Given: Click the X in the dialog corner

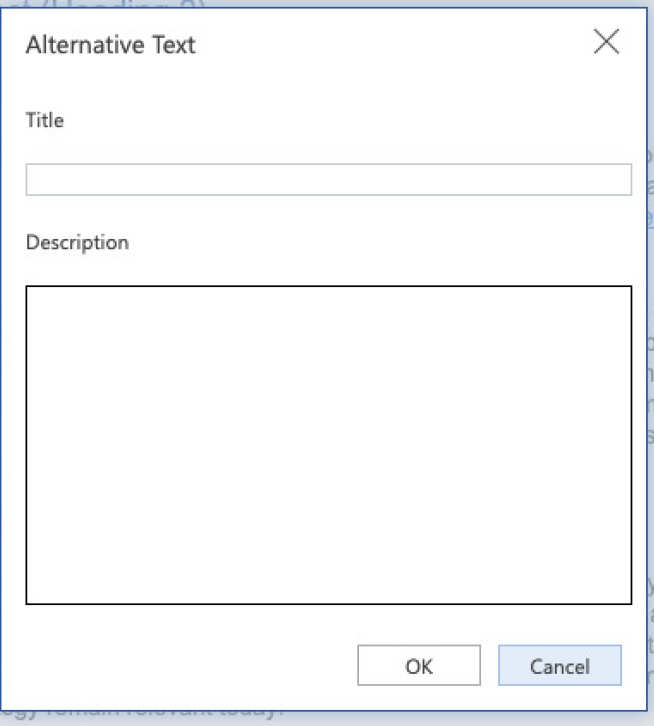Looking at the screenshot, I should click(606, 42).
